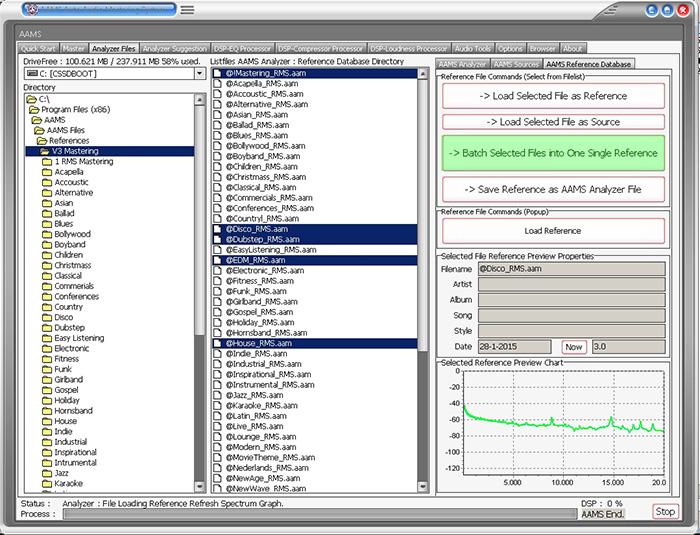700x535 pixels.
Task: Select @Karaoke_RMS.aam in the file list
Action: pyautogui.click(x=315, y=405)
